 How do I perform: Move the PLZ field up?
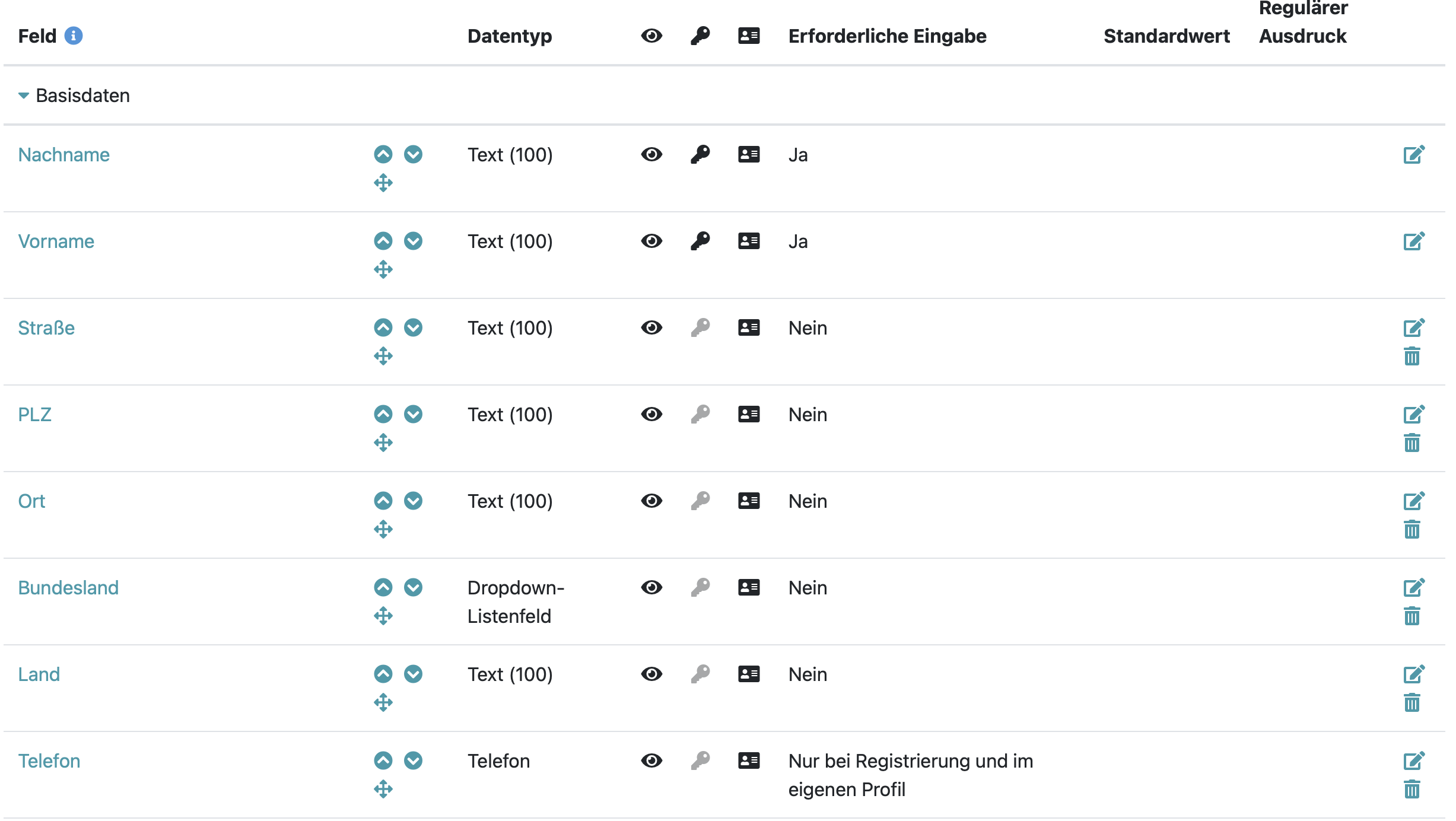coord(383,414)
